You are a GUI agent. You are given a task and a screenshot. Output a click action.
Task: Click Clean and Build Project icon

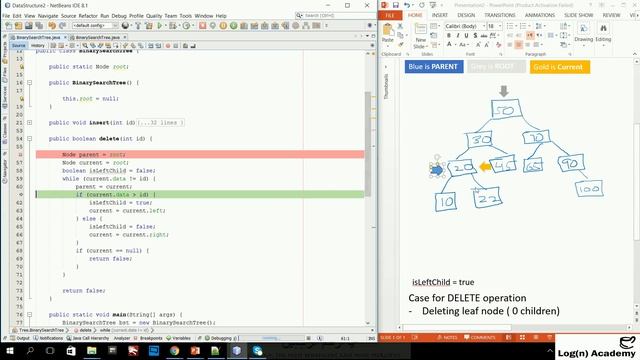tap(149, 26)
